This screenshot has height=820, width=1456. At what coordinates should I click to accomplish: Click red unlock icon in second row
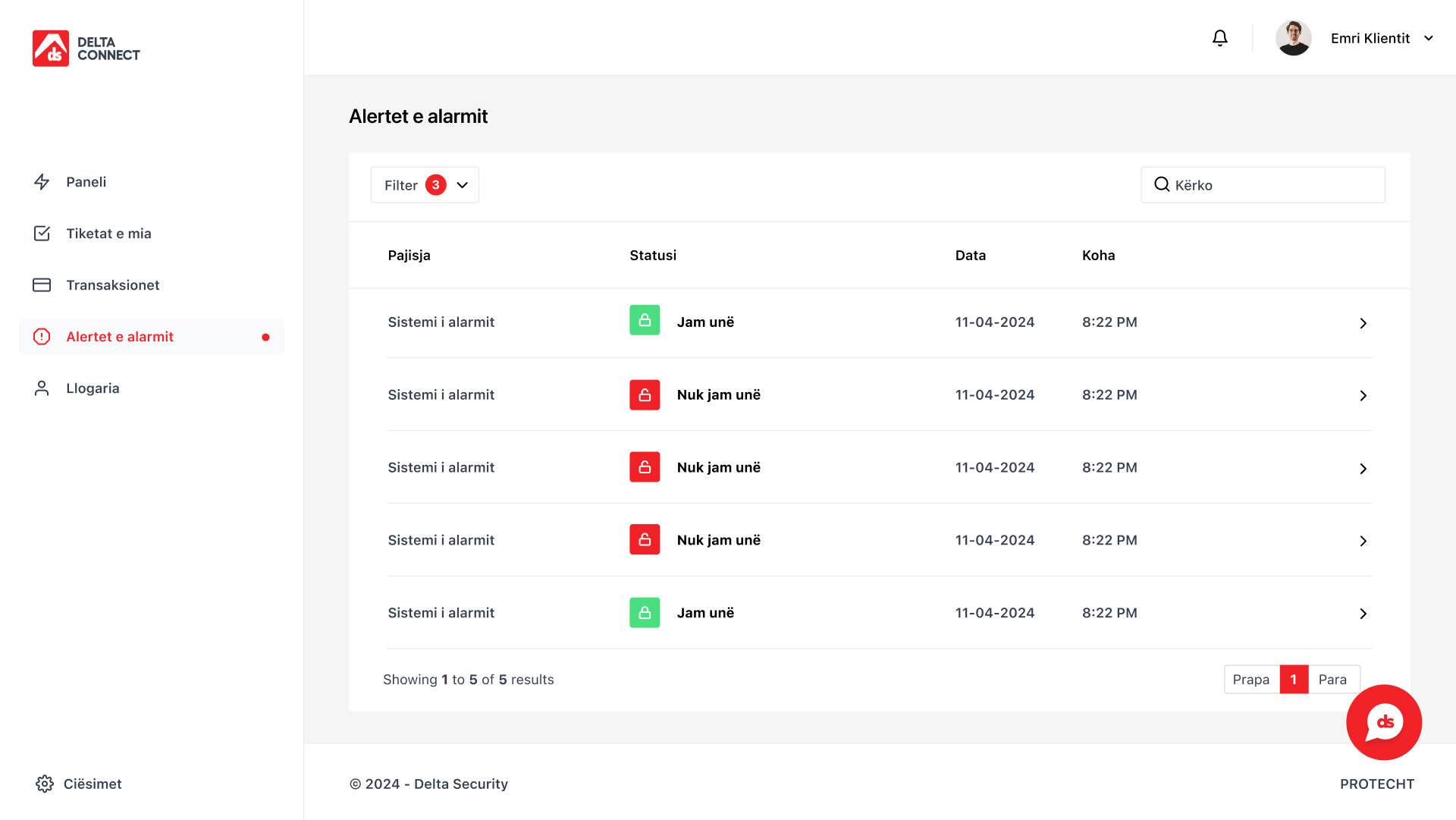(645, 395)
